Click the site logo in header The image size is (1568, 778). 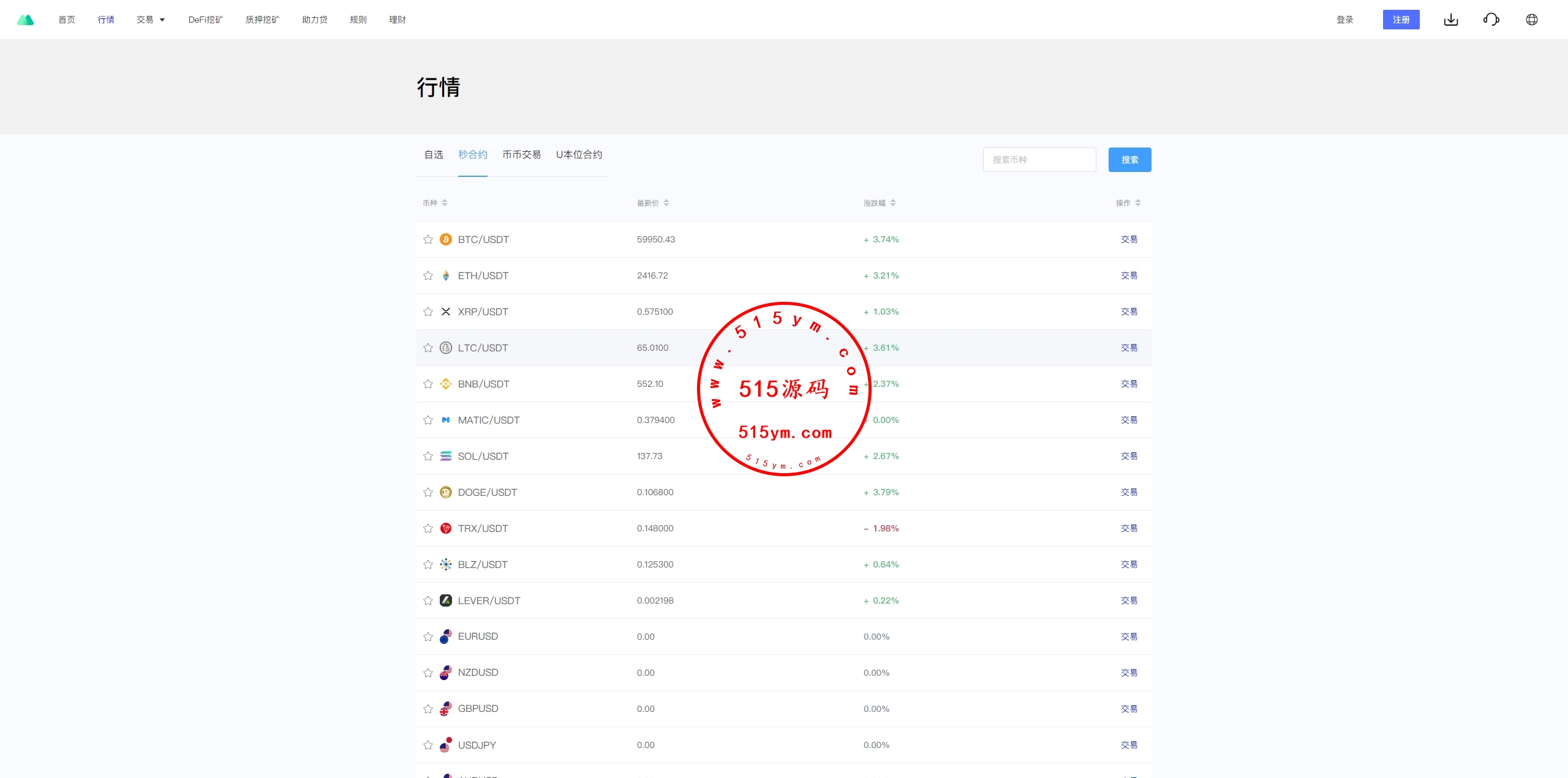click(25, 20)
